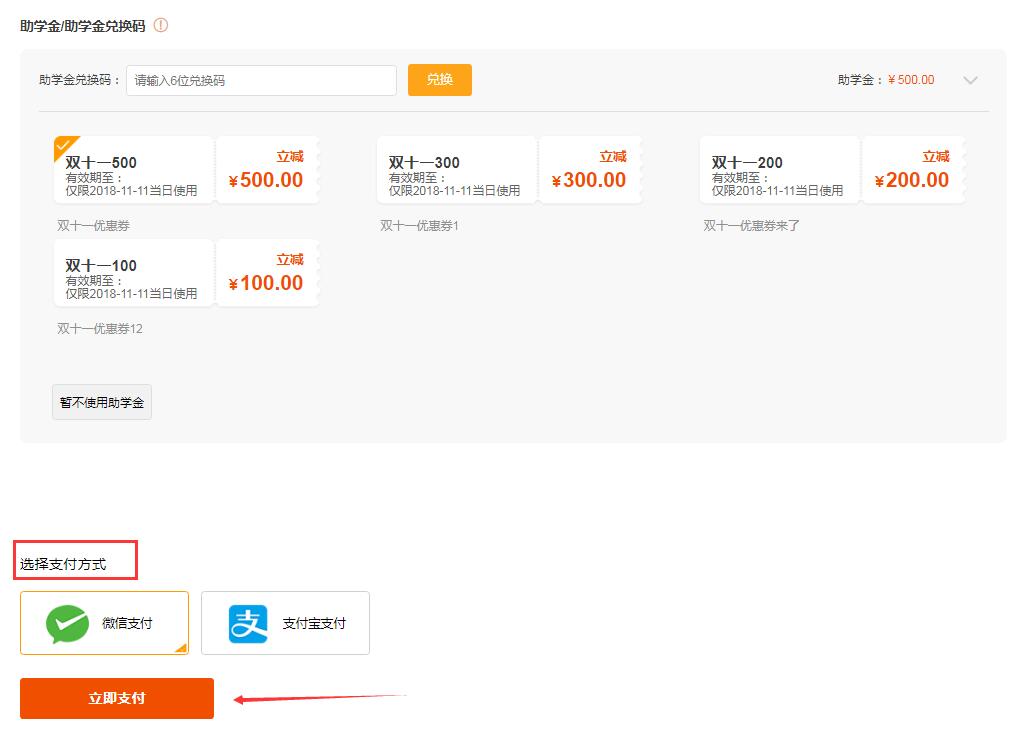Viewport: 1029px width, 745px height.
Task: Click the 立减 ¥500.00 coupon stub
Action: [x=265, y=168]
